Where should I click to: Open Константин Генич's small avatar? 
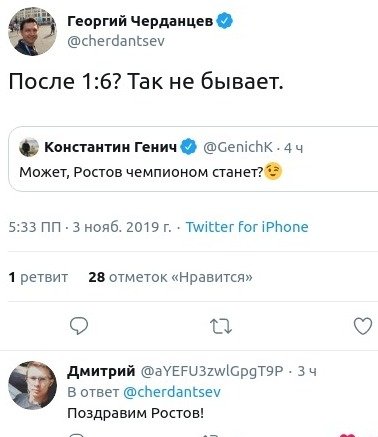(x=29, y=147)
